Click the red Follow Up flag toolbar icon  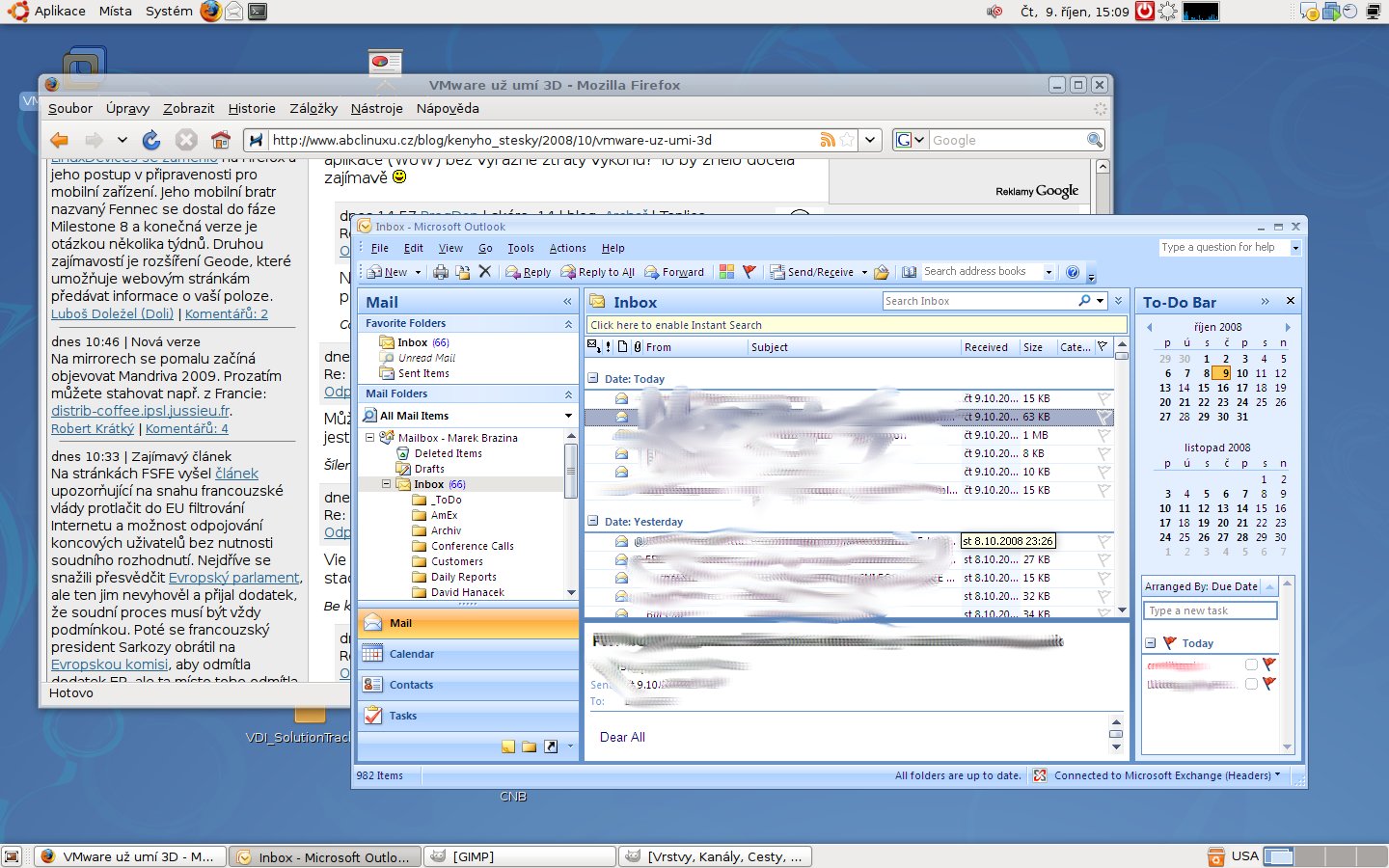749,272
